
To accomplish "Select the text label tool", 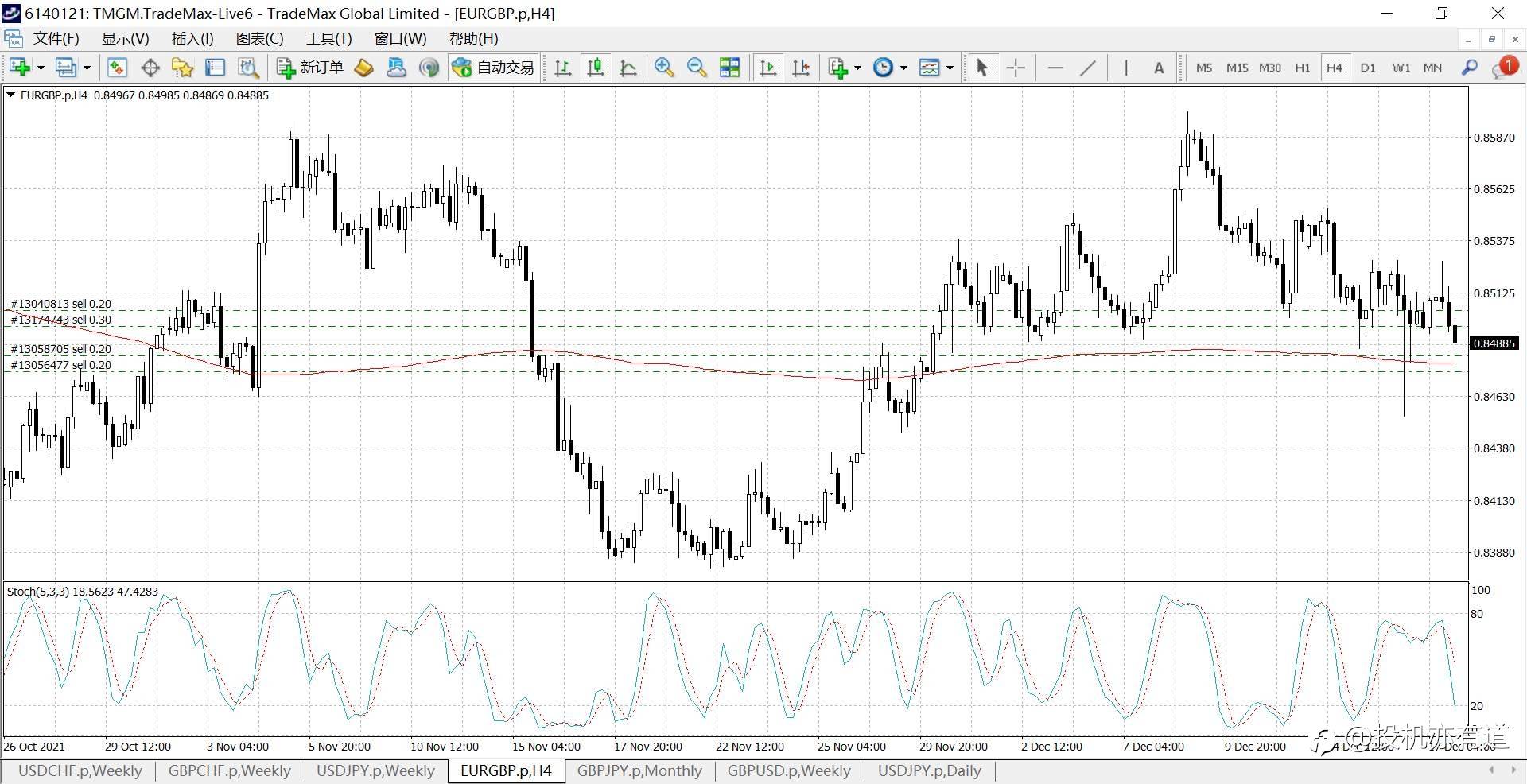I will 1159,68.
